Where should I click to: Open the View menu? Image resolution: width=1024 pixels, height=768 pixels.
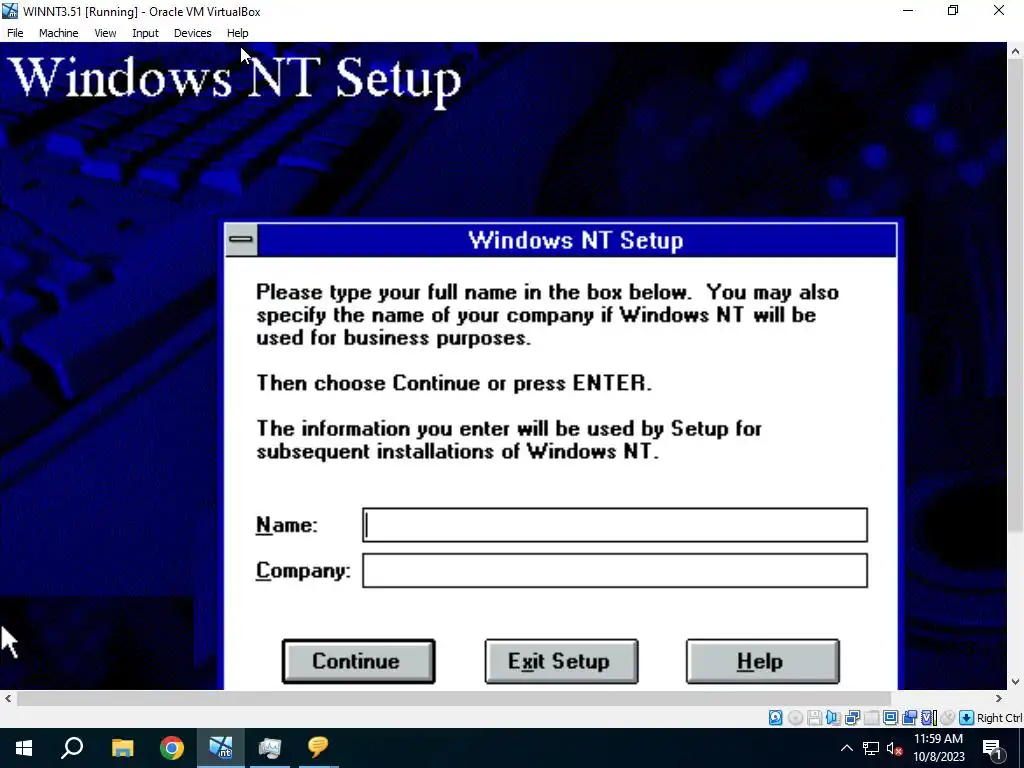105,33
